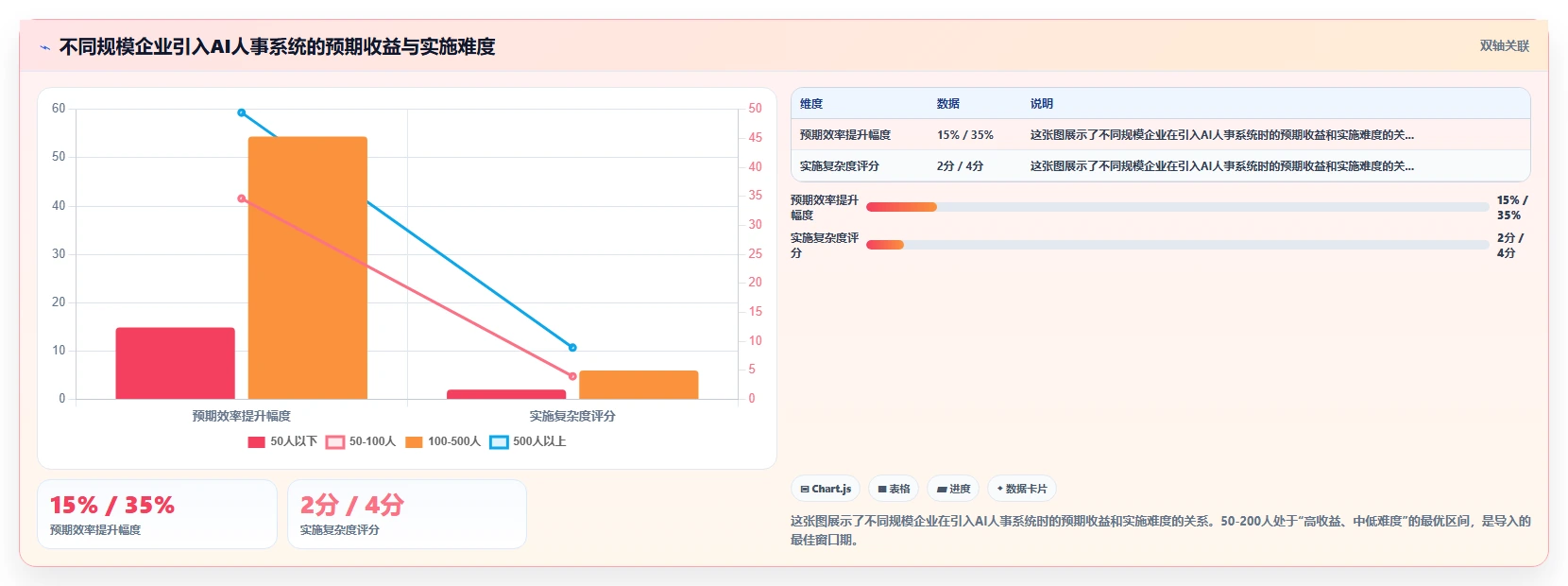
Task: Click the 进度 tag chip
Action: [x=953, y=489]
